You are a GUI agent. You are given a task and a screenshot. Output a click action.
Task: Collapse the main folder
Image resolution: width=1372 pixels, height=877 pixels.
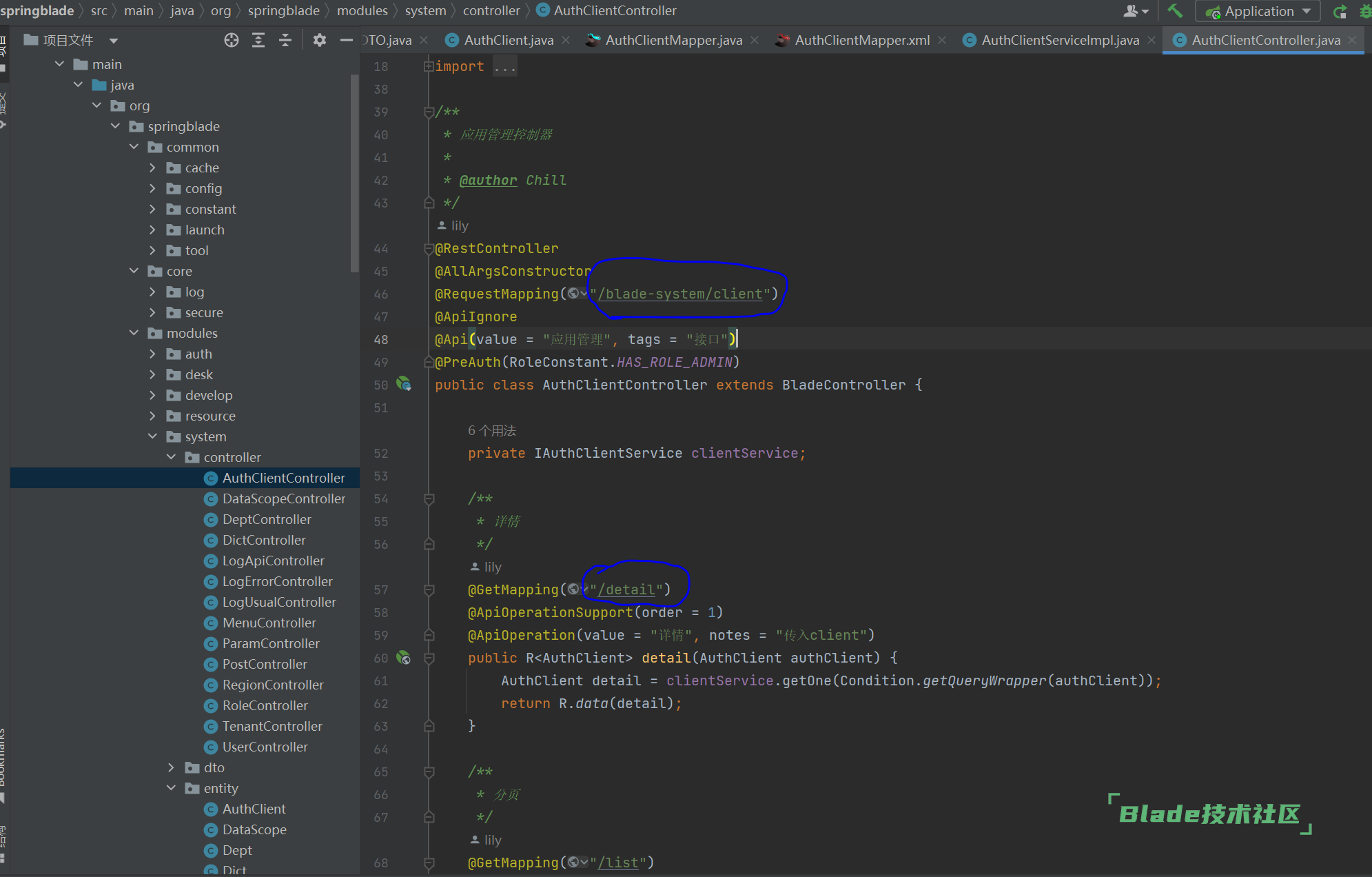60,64
